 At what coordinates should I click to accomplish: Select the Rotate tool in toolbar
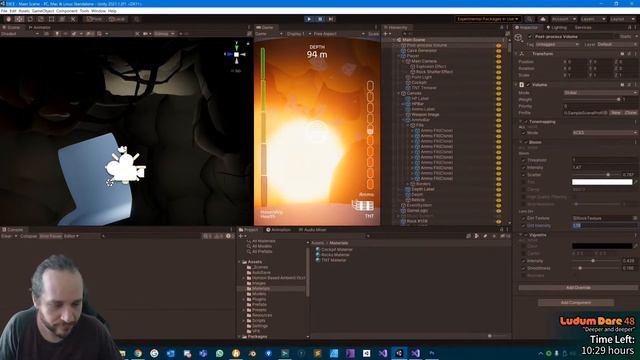(30, 19)
